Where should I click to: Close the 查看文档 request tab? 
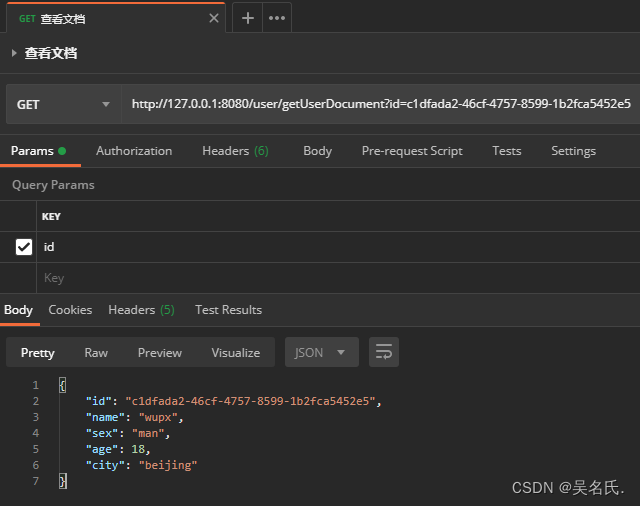[214, 18]
